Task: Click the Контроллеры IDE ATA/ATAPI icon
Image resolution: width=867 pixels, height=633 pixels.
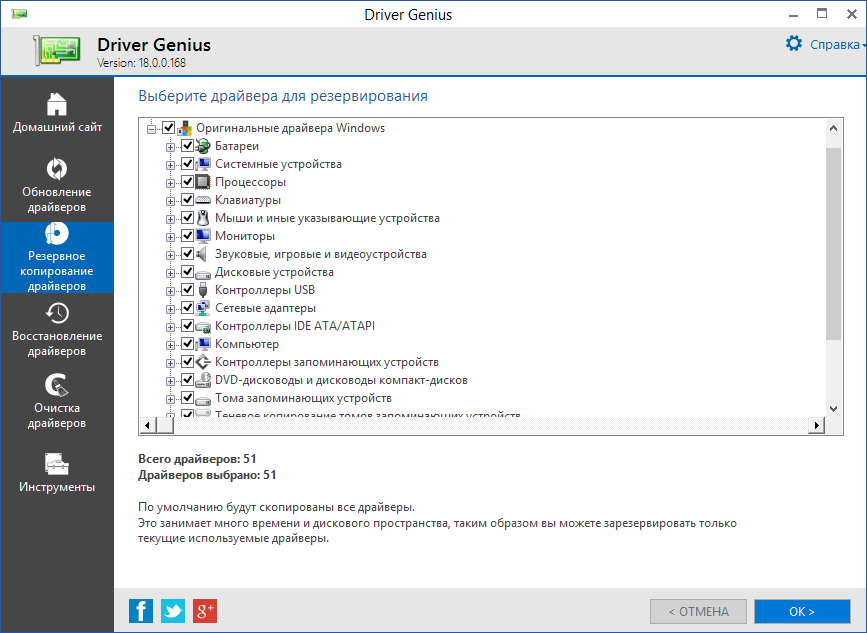Action: click(x=203, y=327)
